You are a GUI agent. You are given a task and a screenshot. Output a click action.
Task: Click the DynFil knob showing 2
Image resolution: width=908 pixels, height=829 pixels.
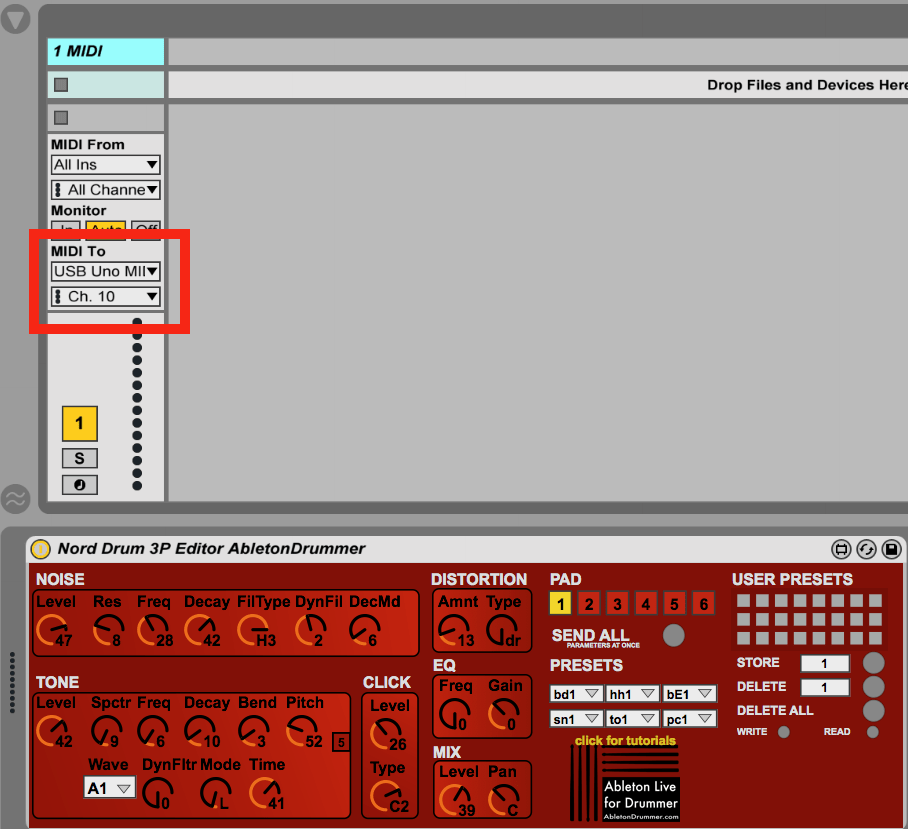(x=310, y=630)
